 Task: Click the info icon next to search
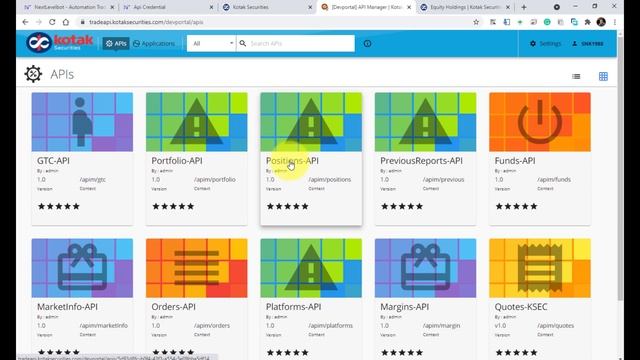[x=367, y=44]
